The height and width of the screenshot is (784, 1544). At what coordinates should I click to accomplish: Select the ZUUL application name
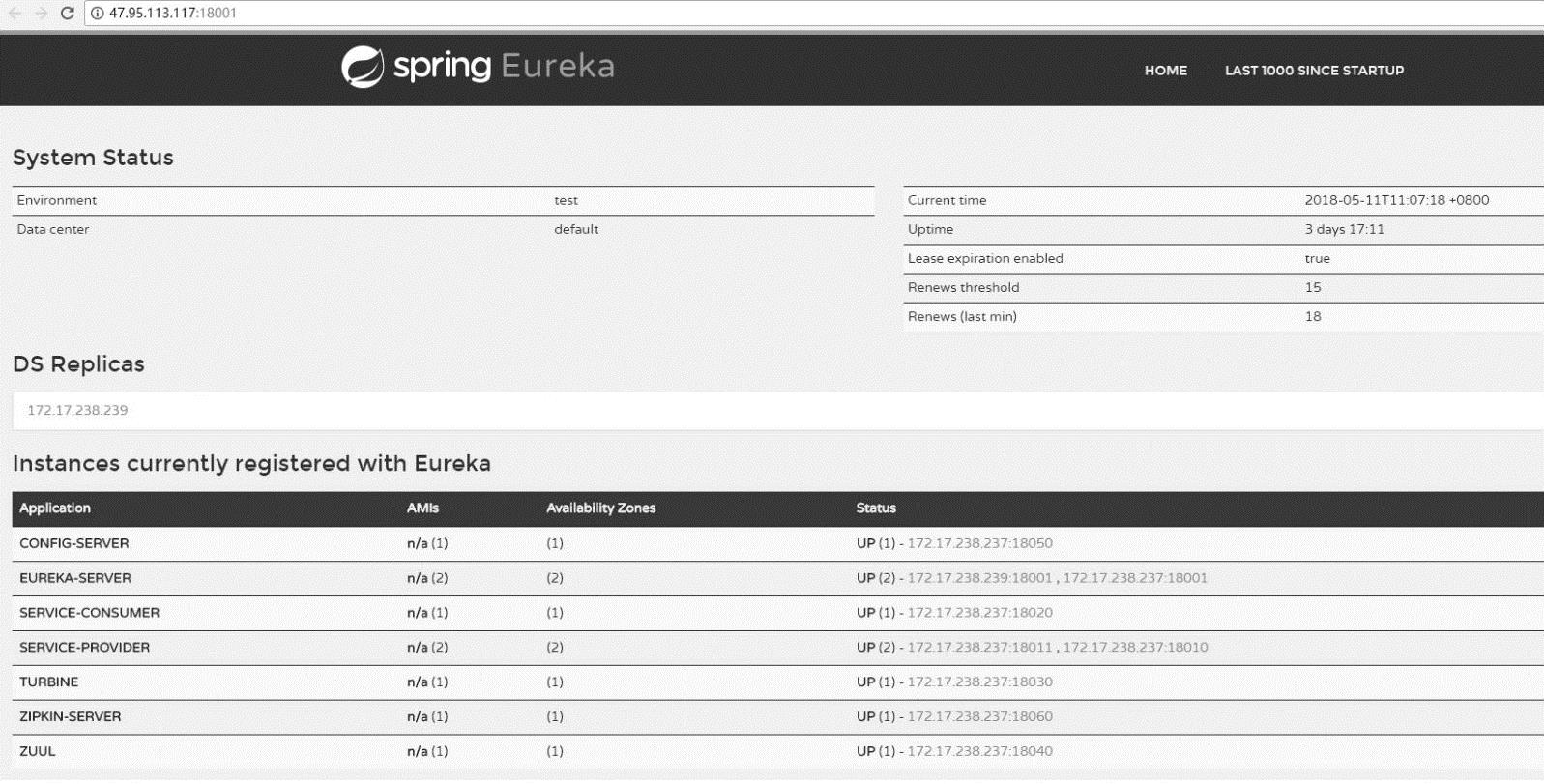[38, 751]
